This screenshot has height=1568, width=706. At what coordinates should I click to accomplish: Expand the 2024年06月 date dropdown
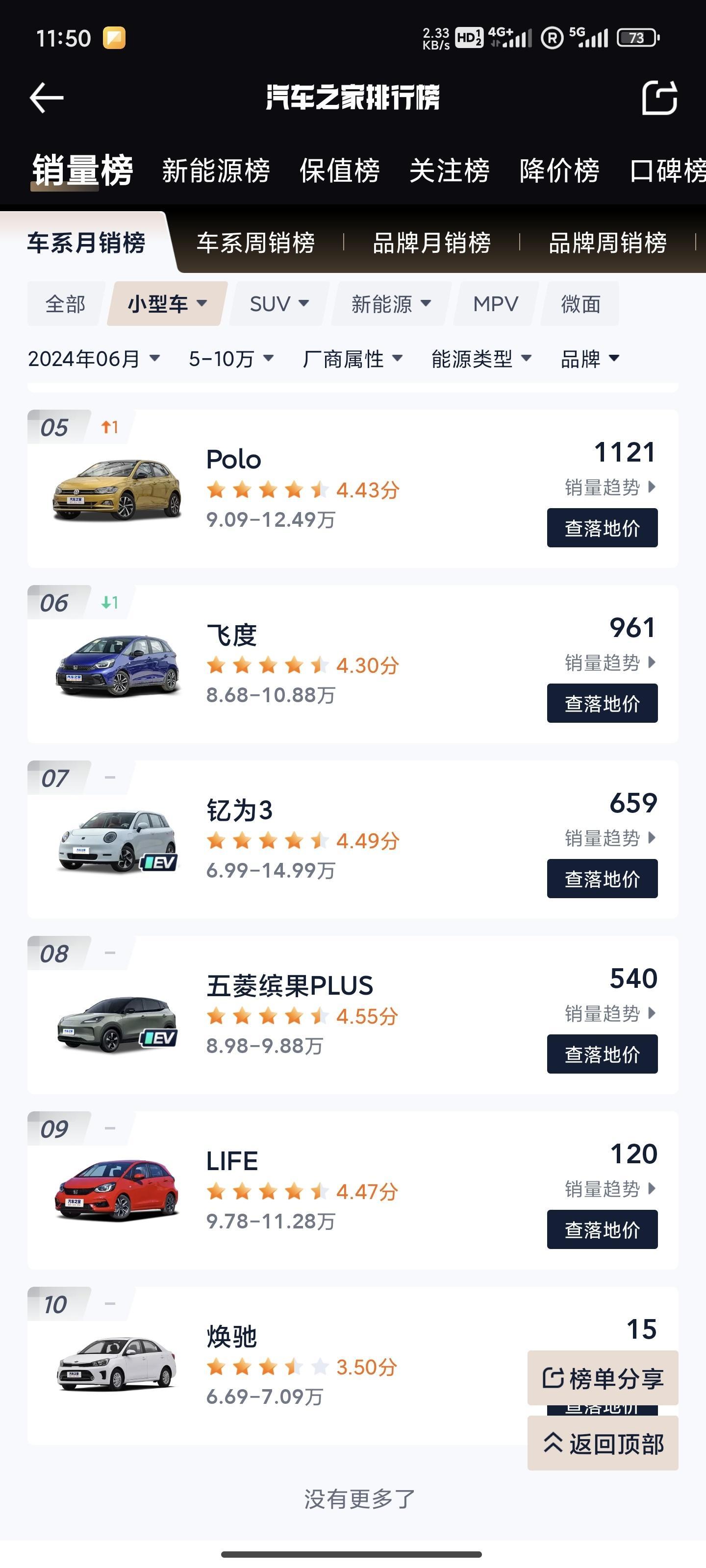[94, 359]
